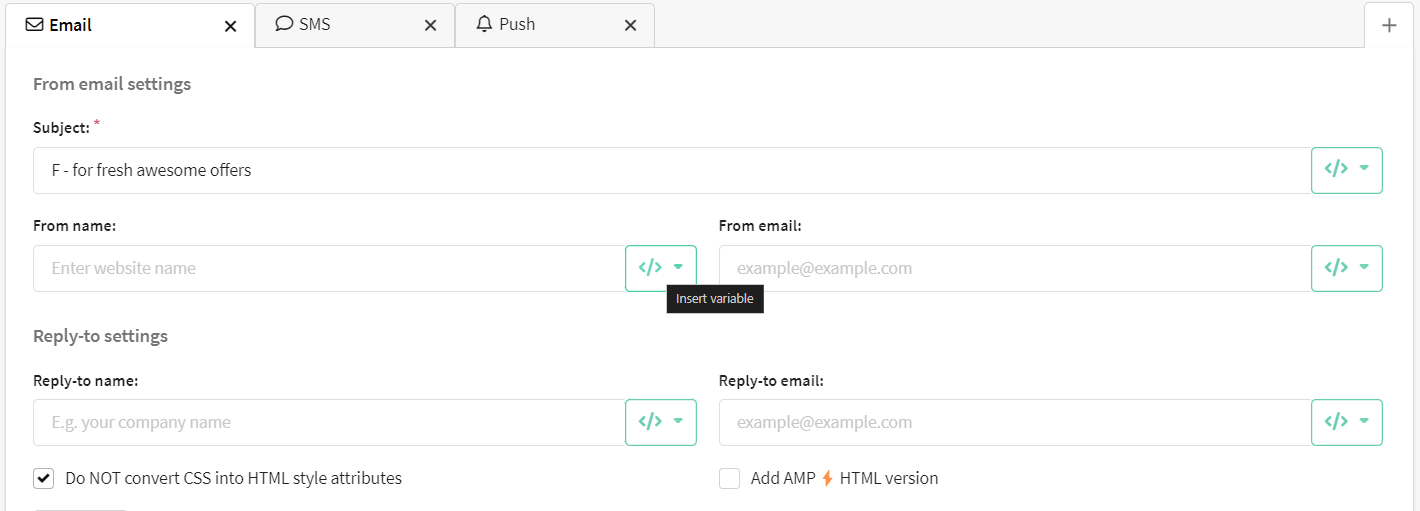Click insert variable code icon for From email
Viewport: 1420px width, 511px height.
(x=1336, y=268)
